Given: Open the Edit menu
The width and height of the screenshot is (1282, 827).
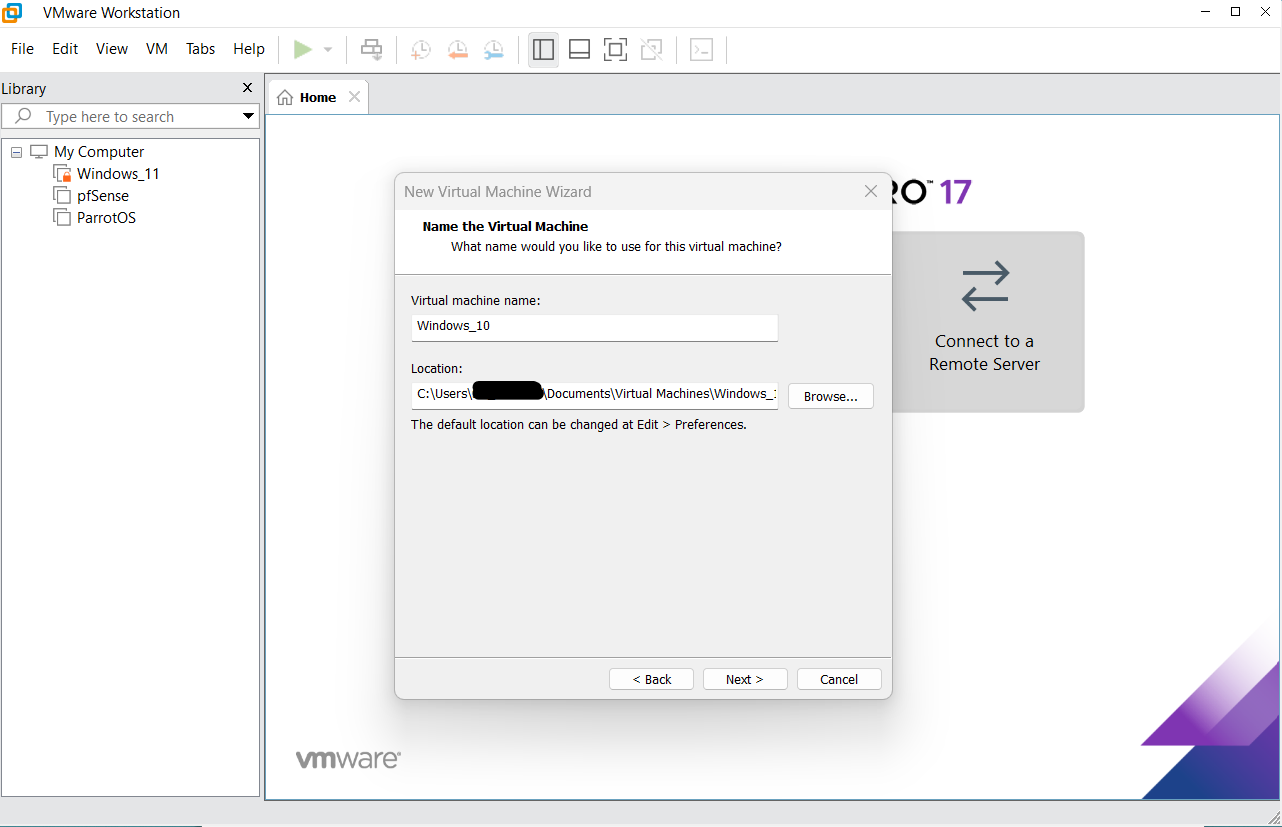Looking at the screenshot, I should [65, 49].
